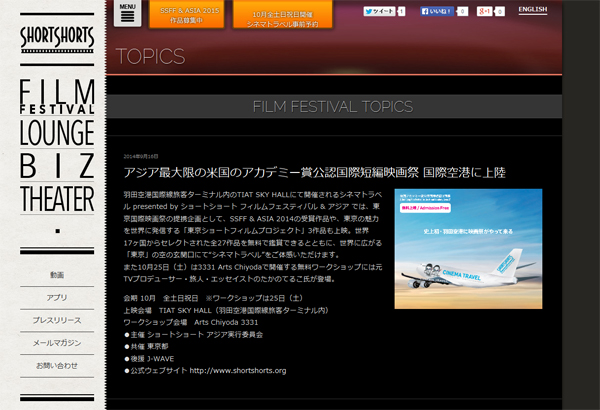The width and height of the screenshot is (600, 410).
Task: Go to the THEATER section
Action: (57, 199)
